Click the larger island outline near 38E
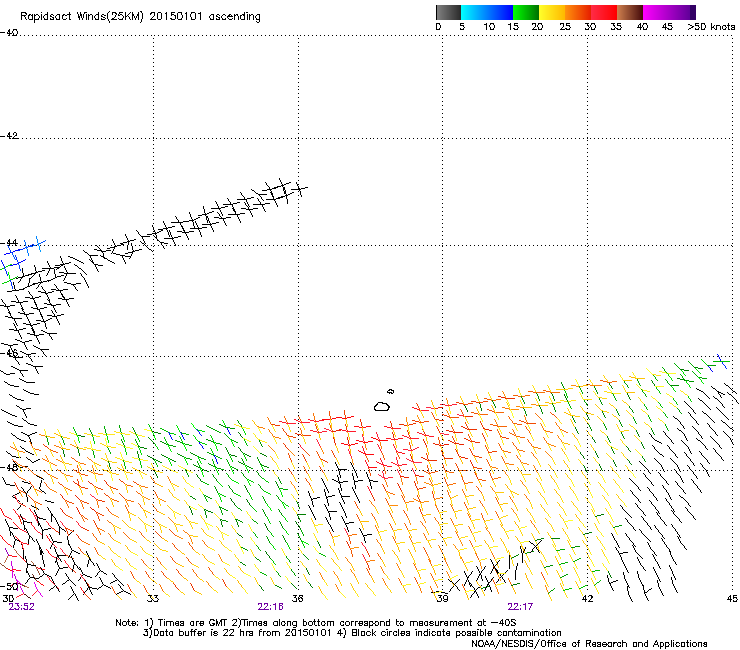740x650 pixels. [x=382, y=406]
